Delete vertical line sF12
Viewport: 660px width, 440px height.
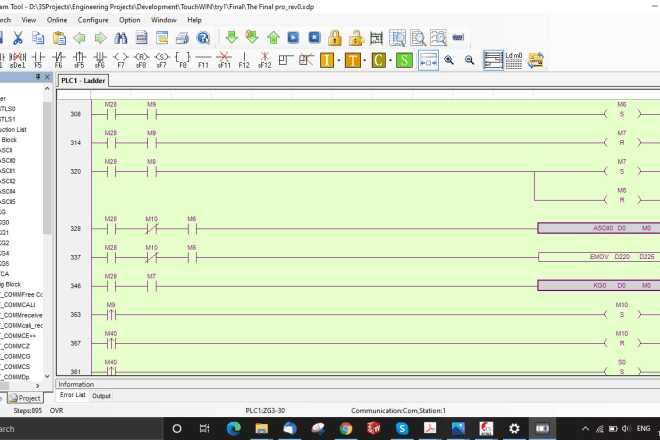tap(265, 60)
